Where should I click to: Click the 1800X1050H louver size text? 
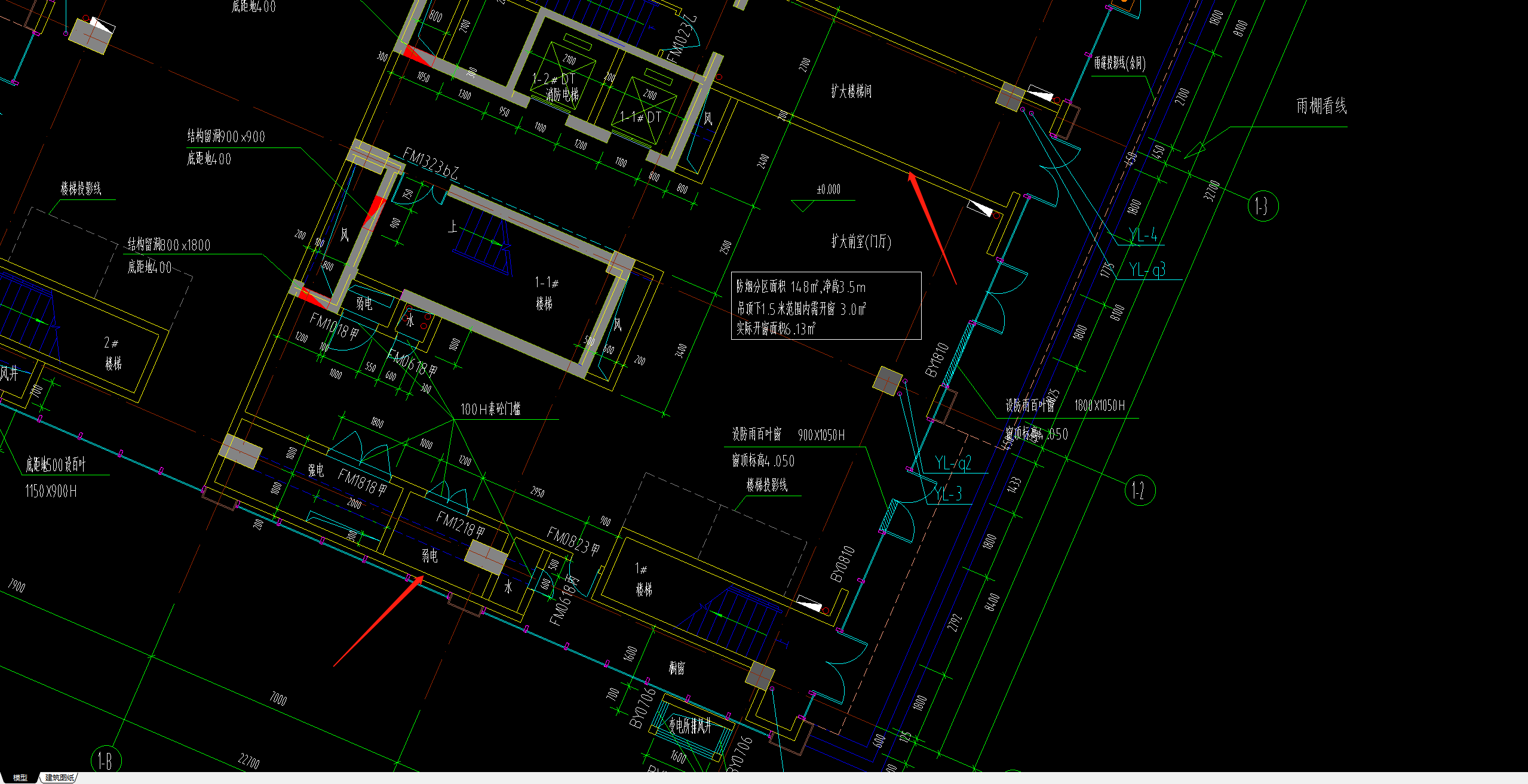point(1100,406)
